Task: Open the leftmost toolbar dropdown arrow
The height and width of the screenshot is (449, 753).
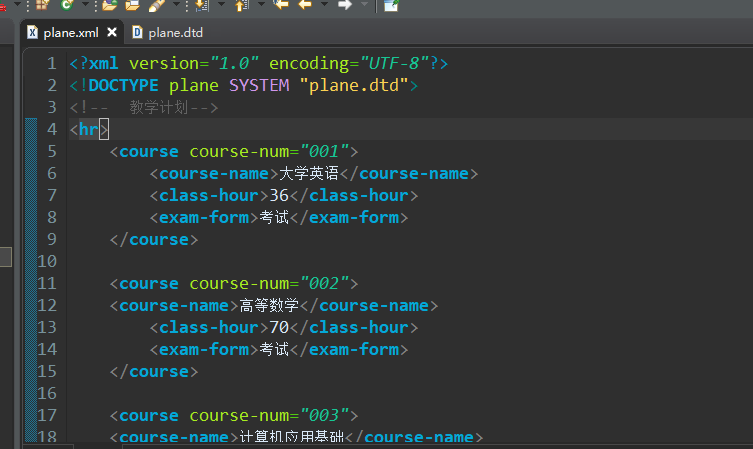Action: click(17, 4)
